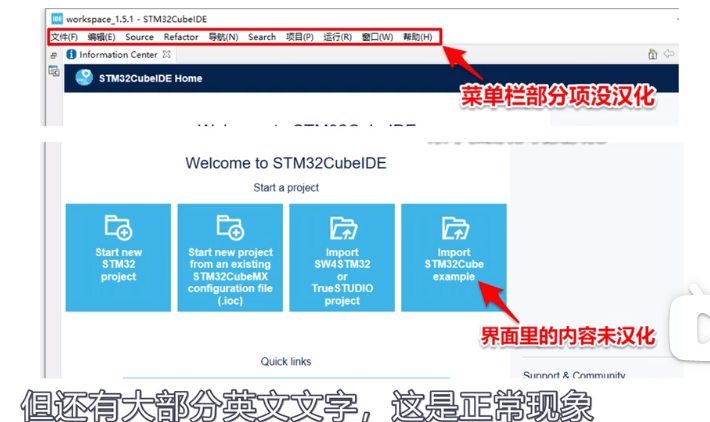This screenshot has height=422, width=710.
Task: Click the import folder icon on STM32Cube example tile
Action: click(x=455, y=228)
